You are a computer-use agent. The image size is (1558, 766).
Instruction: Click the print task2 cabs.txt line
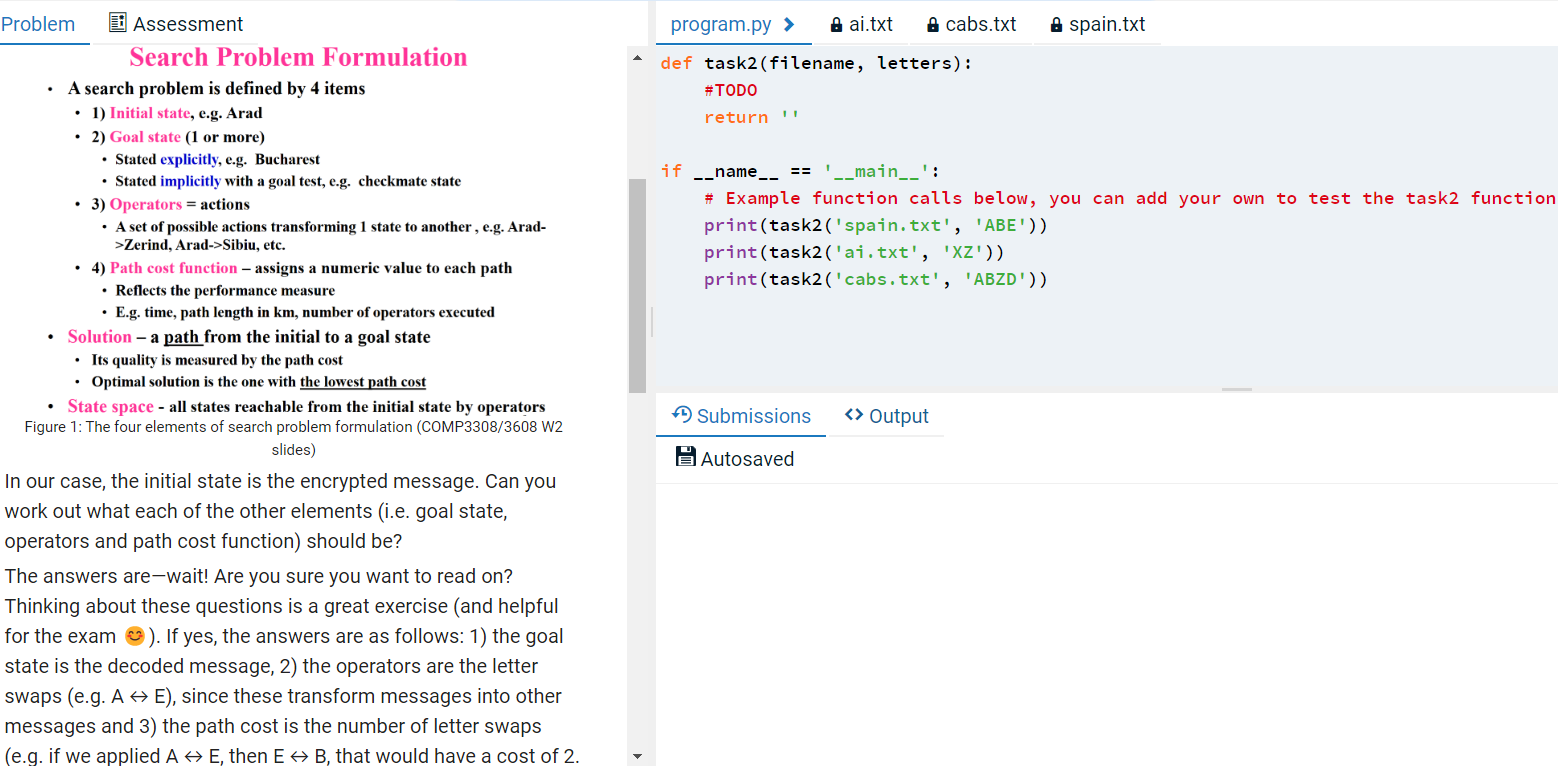(x=875, y=279)
